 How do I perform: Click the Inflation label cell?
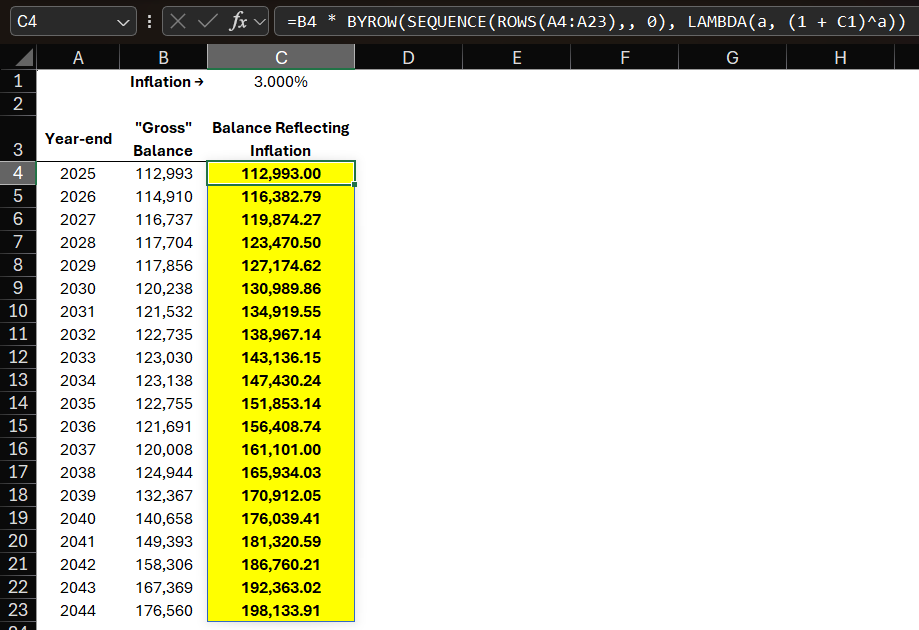tap(164, 81)
